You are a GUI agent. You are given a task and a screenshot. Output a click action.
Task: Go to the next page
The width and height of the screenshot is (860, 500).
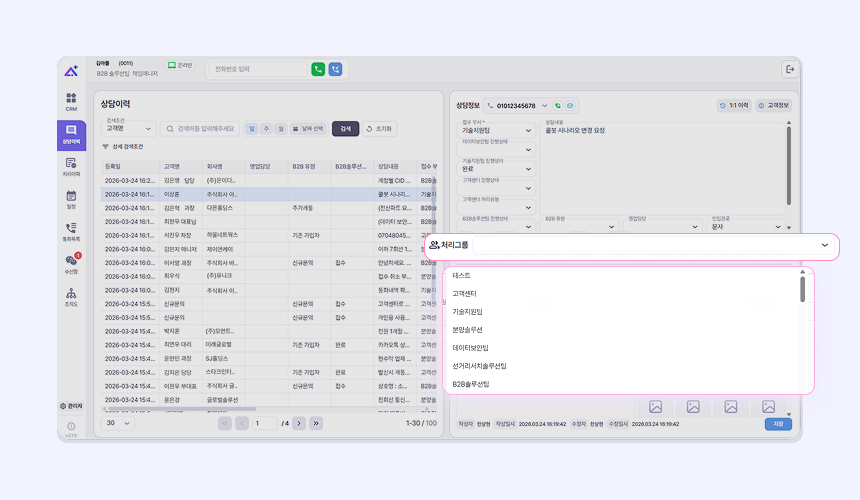click(x=299, y=423)
